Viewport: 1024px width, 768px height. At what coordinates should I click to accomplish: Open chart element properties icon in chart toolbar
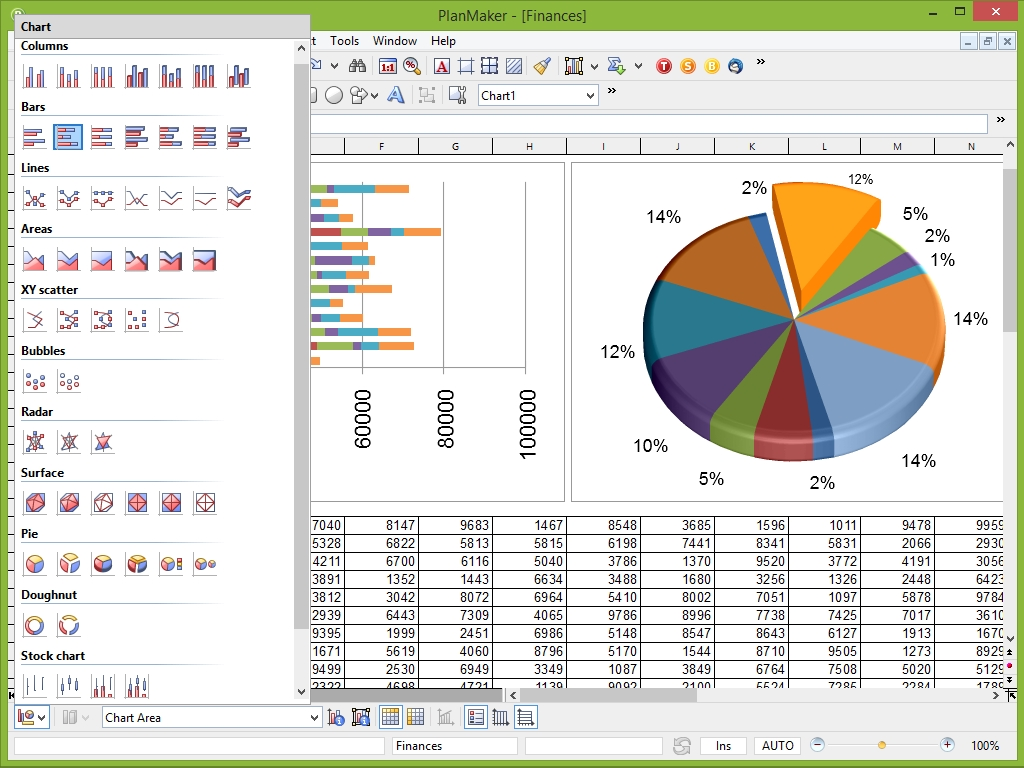click(x=336, y=718)
